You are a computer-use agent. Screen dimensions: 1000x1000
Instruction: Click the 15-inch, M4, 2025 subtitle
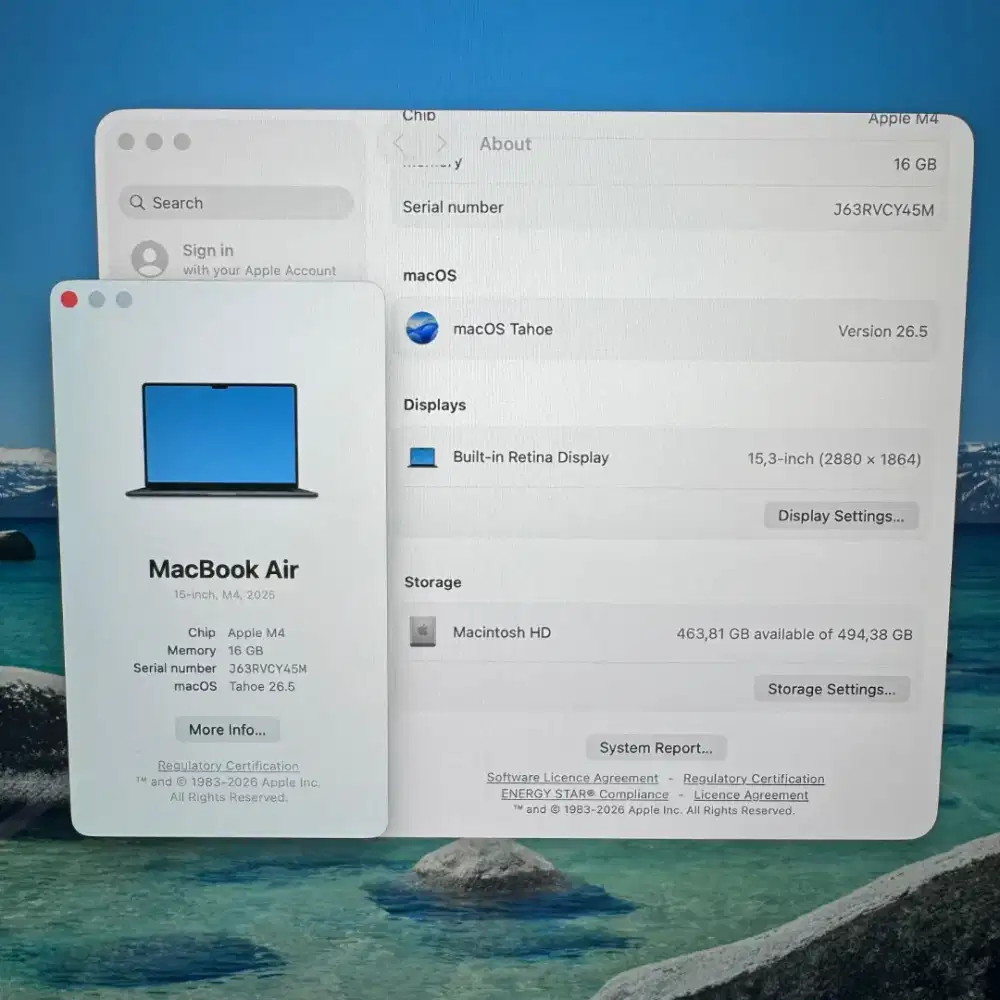pyautogui.click(x=224, y=594)
